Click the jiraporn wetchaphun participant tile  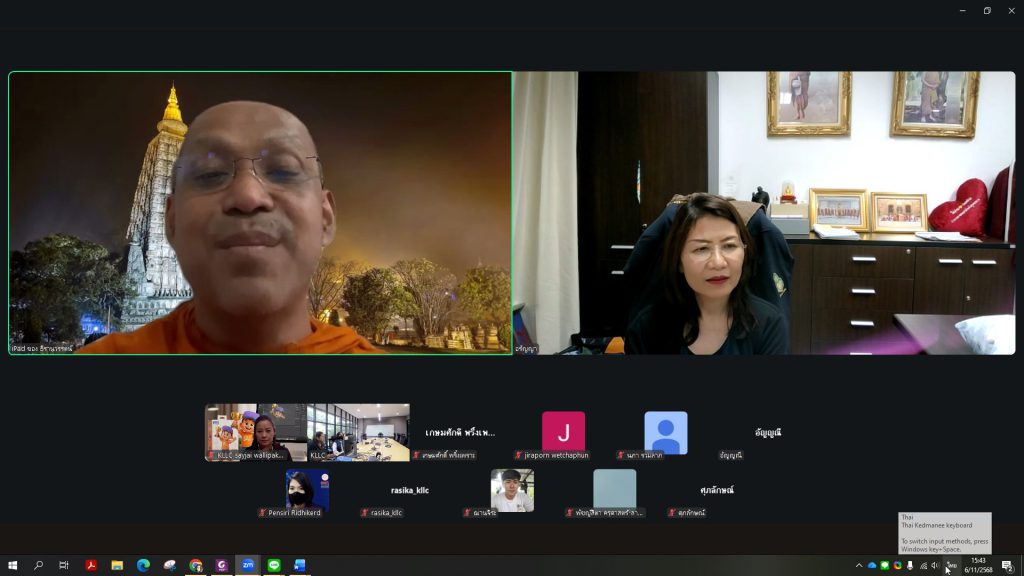(x=563, y=432)
